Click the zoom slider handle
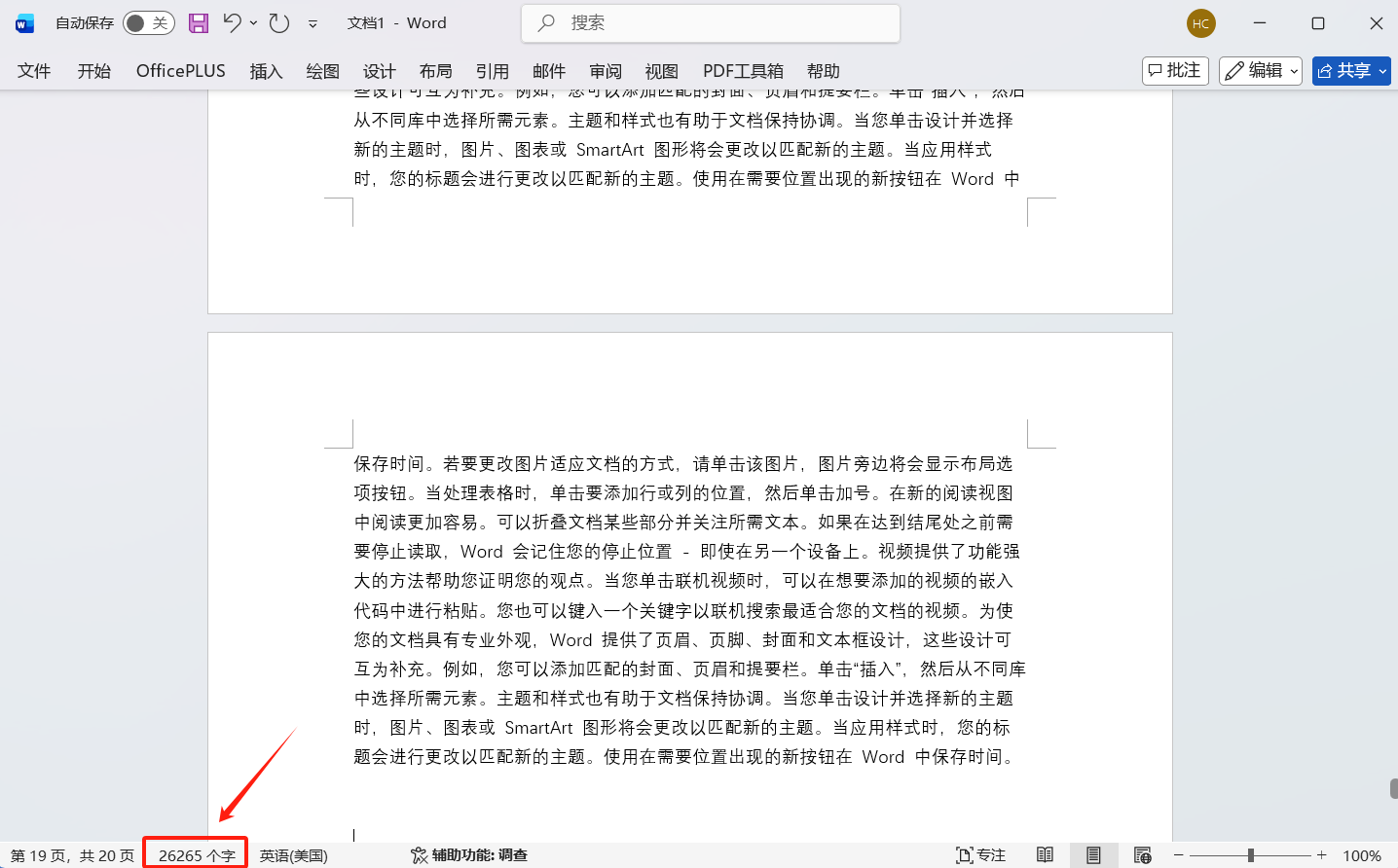This screenshot has width=1398, height=868. (x=1250, y=855)
